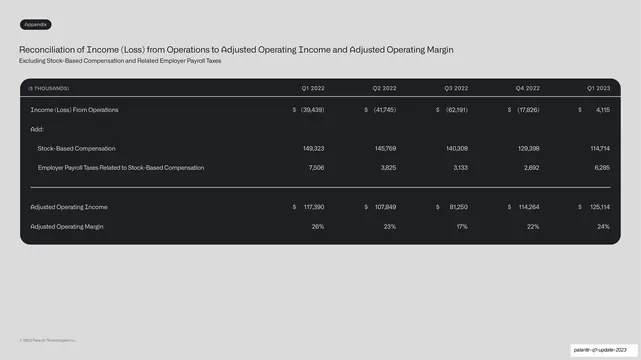
Task: Click the 7,506 value
Action: click(x=316, y=168)
